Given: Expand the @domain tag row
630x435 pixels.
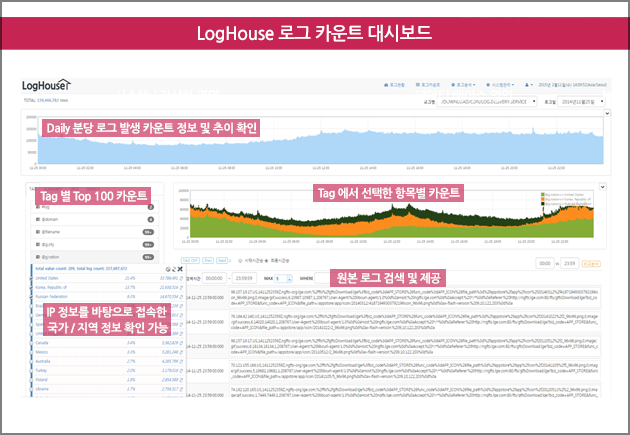Looking at the screenshot, I should [94, 219].
